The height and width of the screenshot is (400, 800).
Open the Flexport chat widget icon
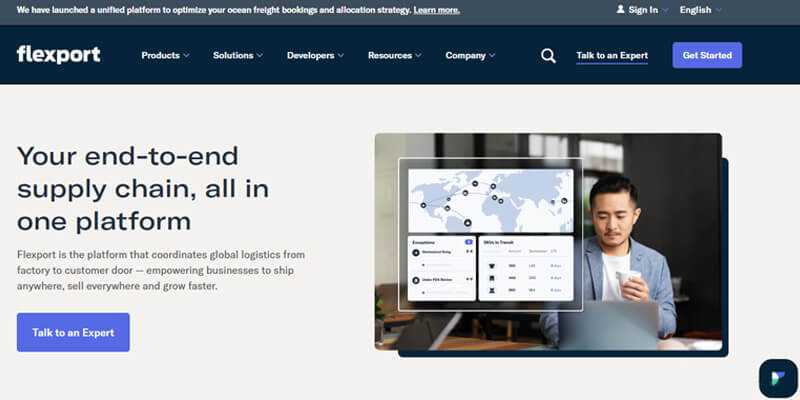tap(779, 379)
